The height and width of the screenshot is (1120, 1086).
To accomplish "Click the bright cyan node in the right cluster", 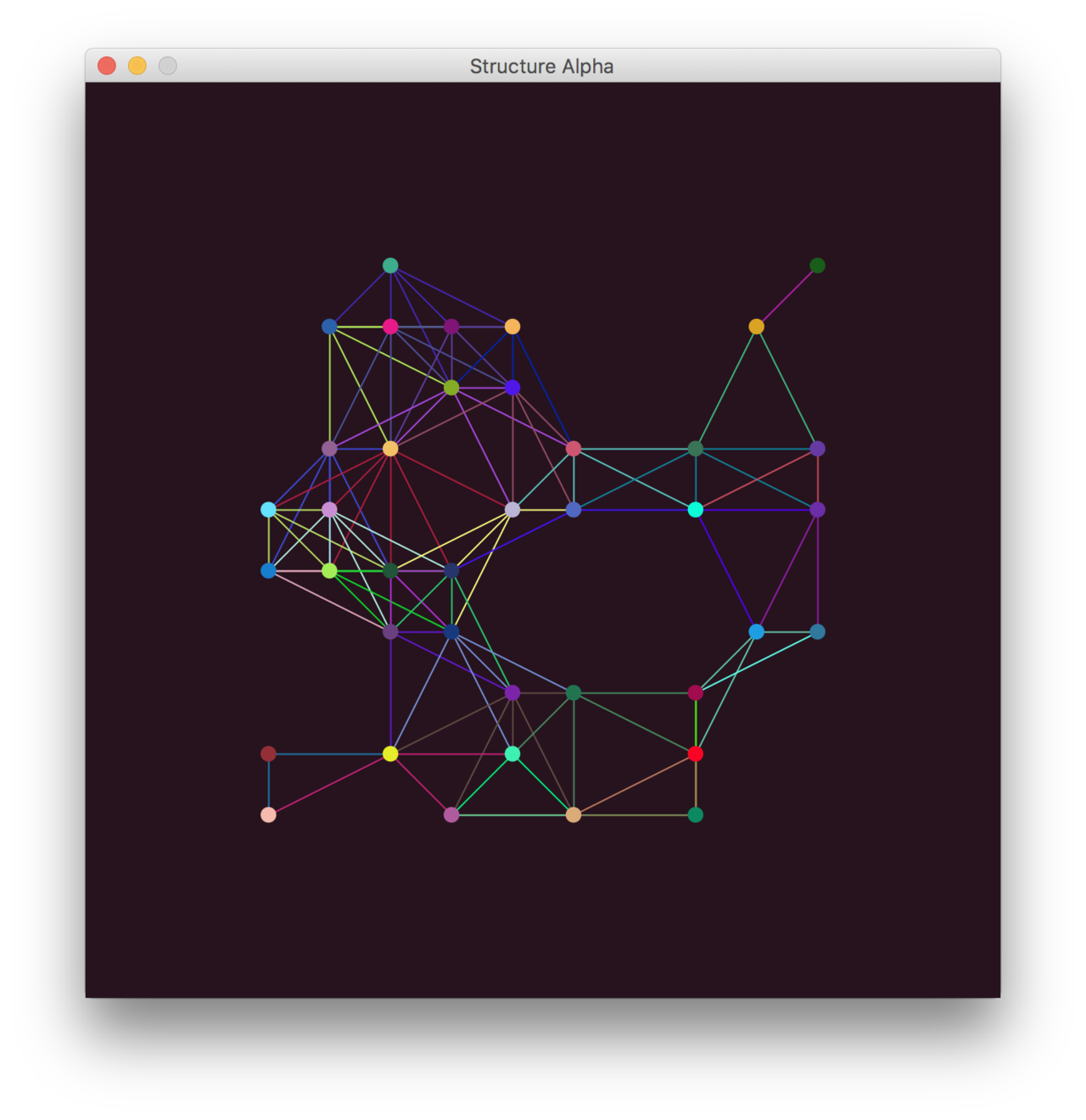I will pyautogui.click(x=695, y=510).
